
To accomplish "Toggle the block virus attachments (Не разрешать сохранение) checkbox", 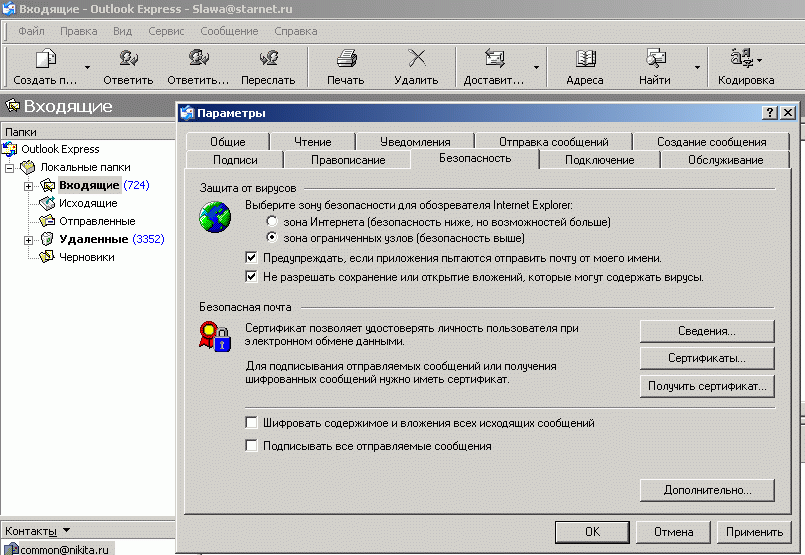I will (x=251, y=277).
